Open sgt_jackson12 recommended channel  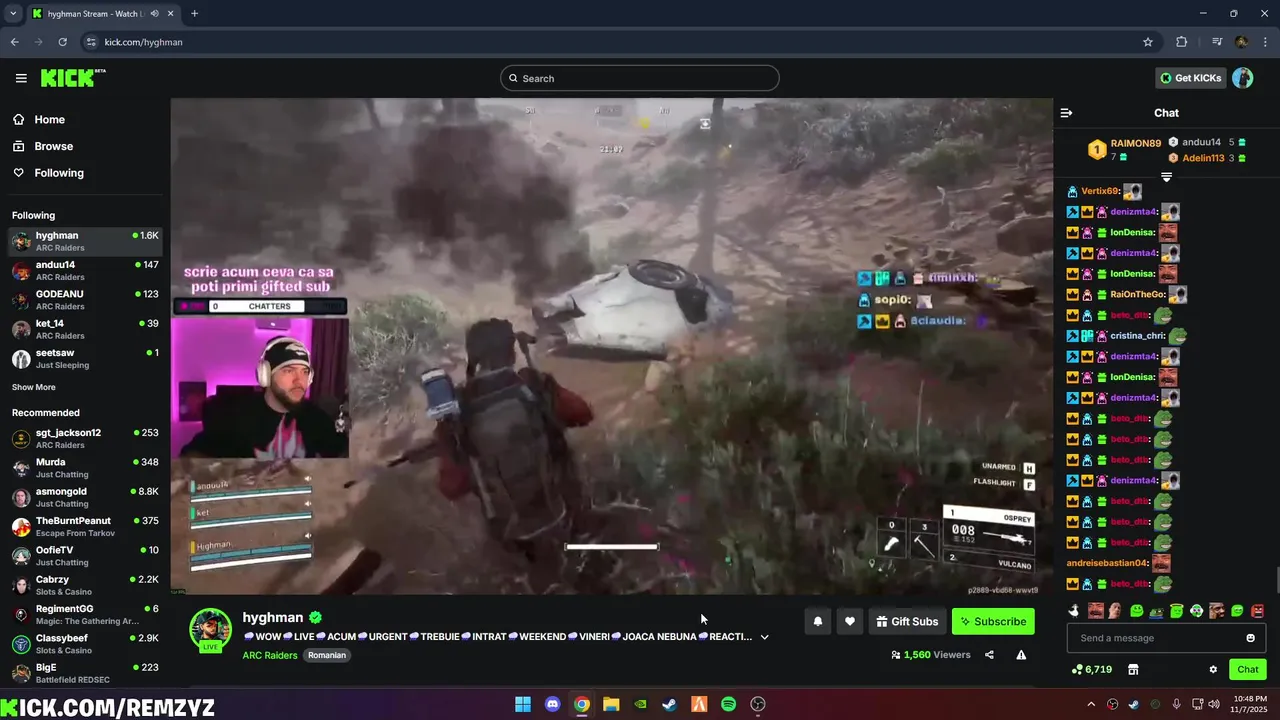[85, 438]
